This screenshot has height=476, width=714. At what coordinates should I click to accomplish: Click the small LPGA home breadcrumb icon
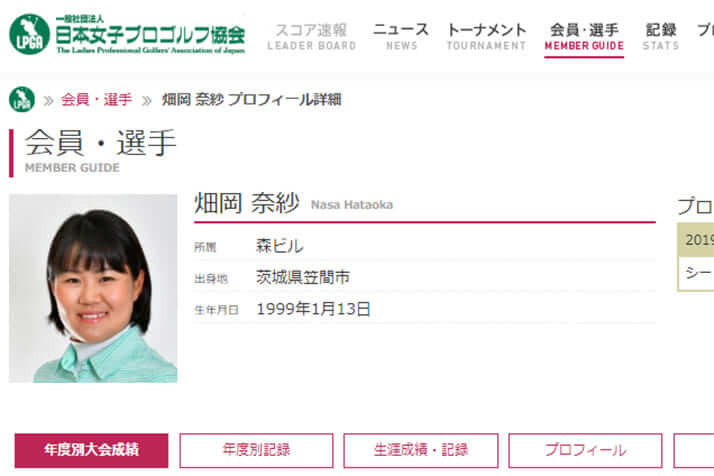point(22,99)
